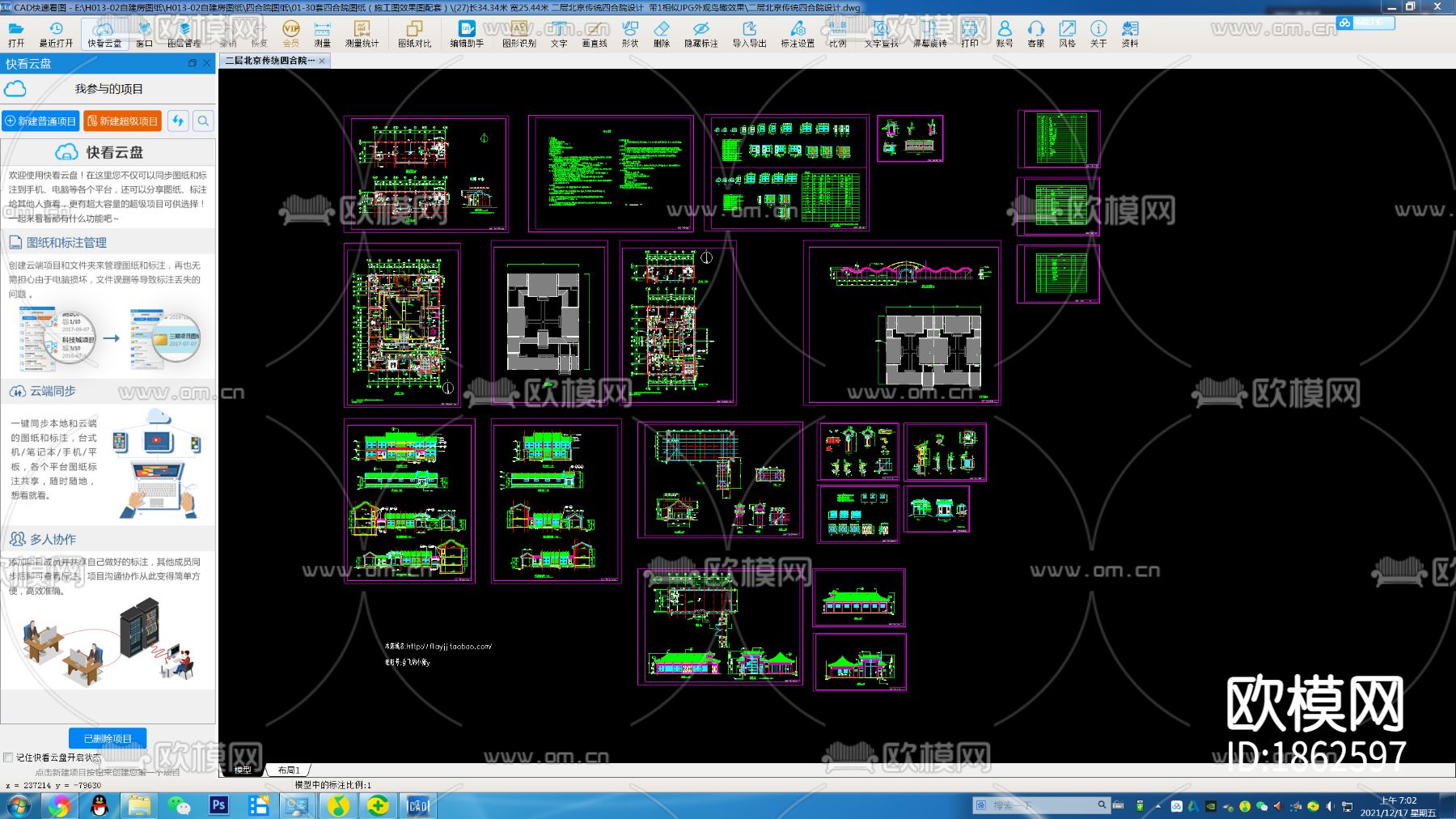Click the 图纸和标注管理 section heading
This screenshot has height=819, width=1456.
(x=66, y=243)
